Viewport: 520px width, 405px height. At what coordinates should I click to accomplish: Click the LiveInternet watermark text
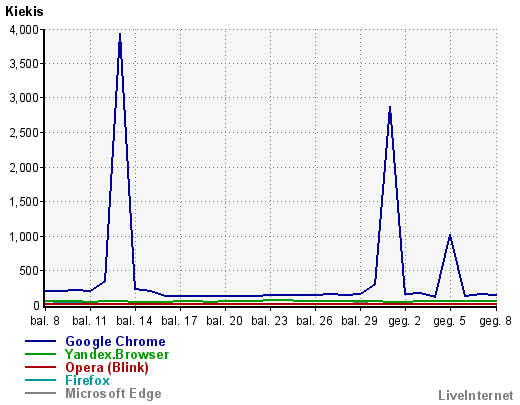[476, 395]
